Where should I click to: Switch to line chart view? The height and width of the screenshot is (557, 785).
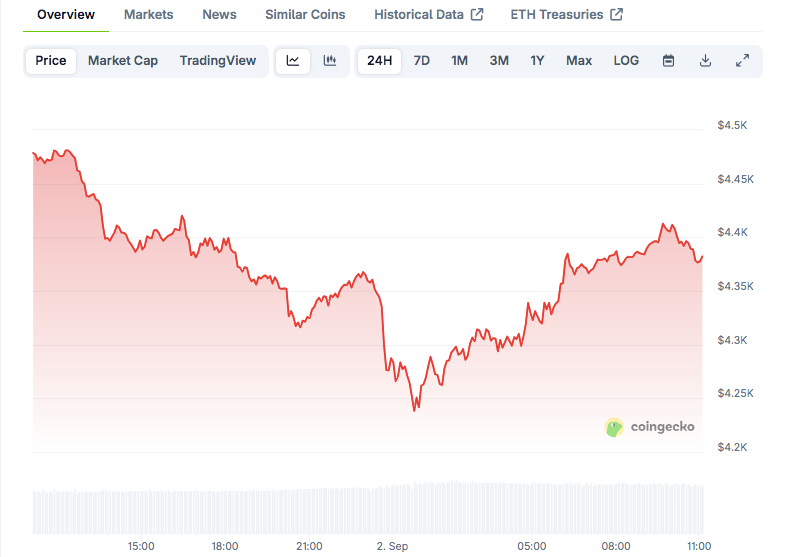[293, 60]
